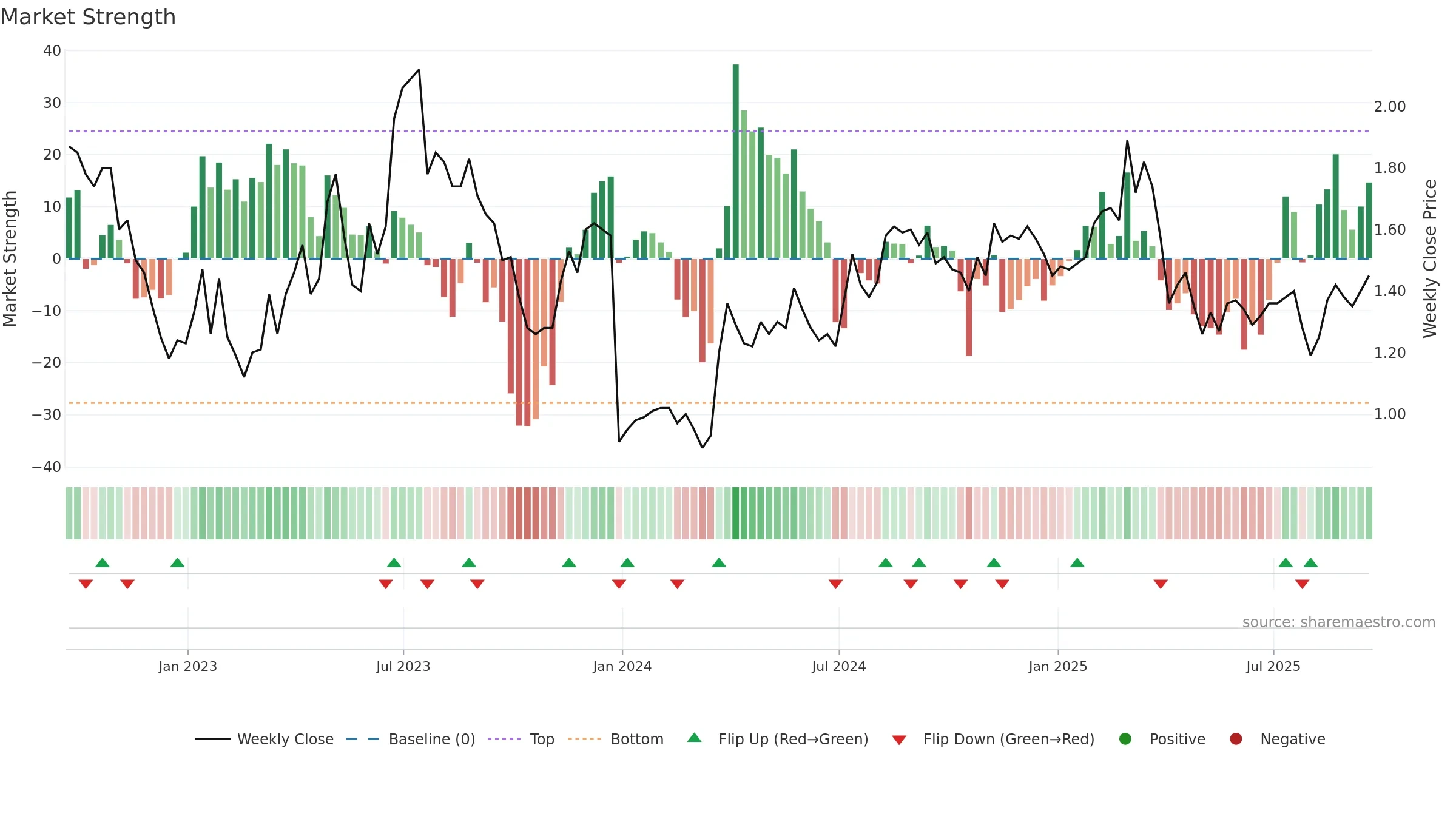
Task: Click the Weekly Close Price axis title
Action: (x=1430, y=258)
